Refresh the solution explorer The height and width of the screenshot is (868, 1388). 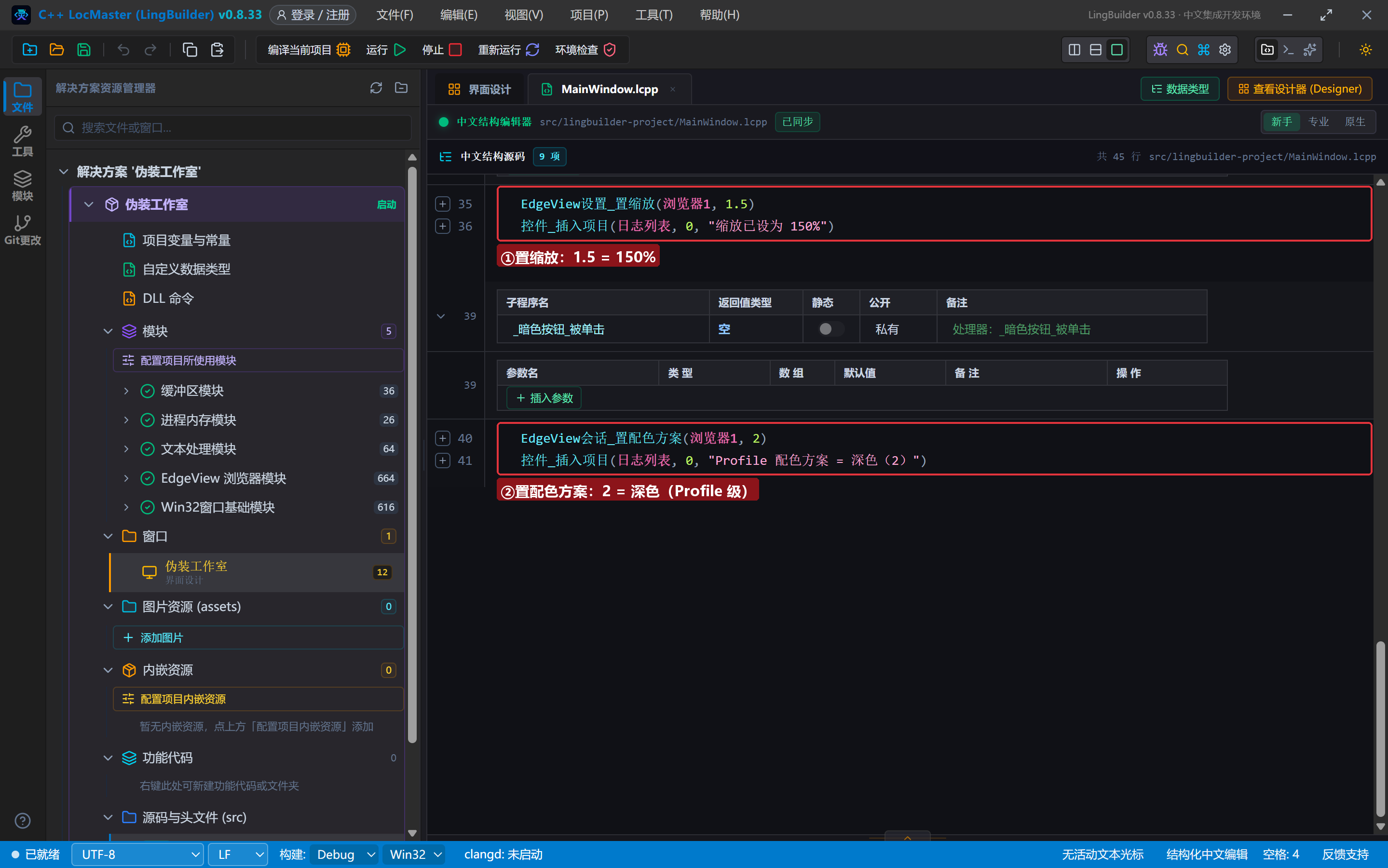point(376,88)
